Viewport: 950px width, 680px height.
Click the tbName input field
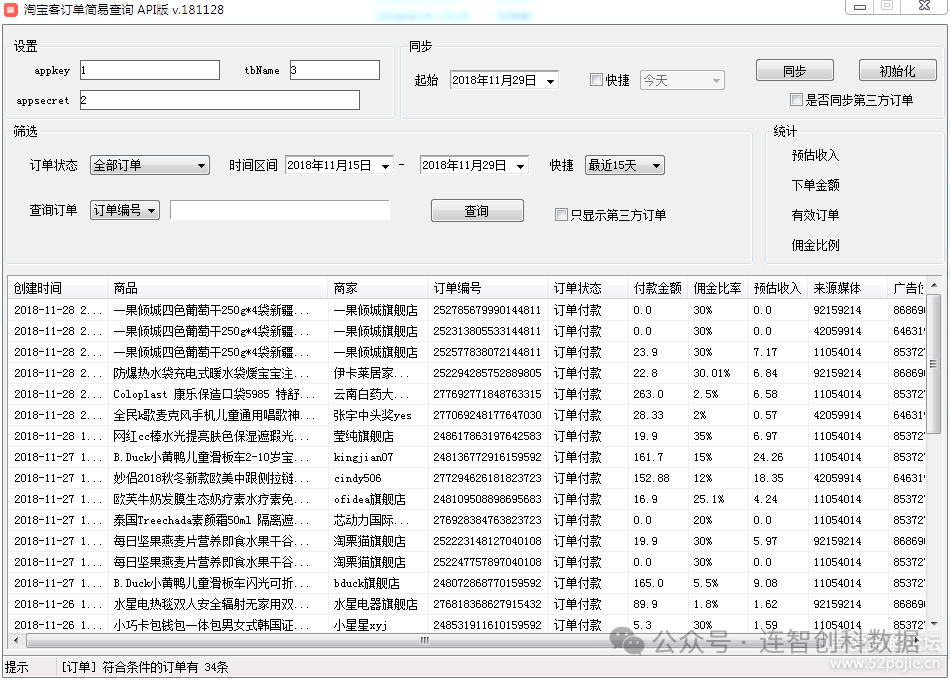334,70
